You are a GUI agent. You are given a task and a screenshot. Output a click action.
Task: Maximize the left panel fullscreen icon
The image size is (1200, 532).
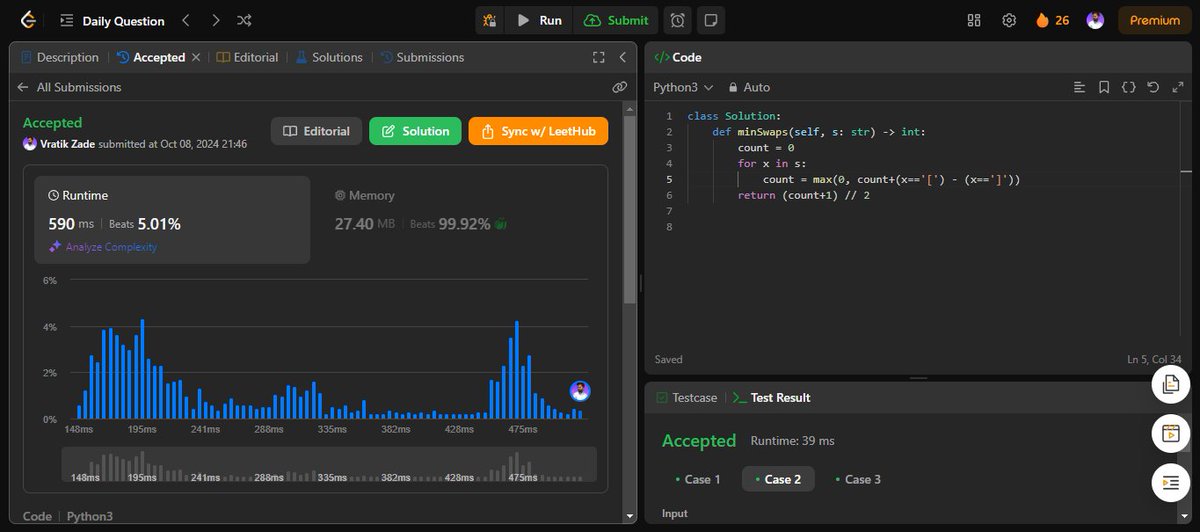[x=599, y=57]
